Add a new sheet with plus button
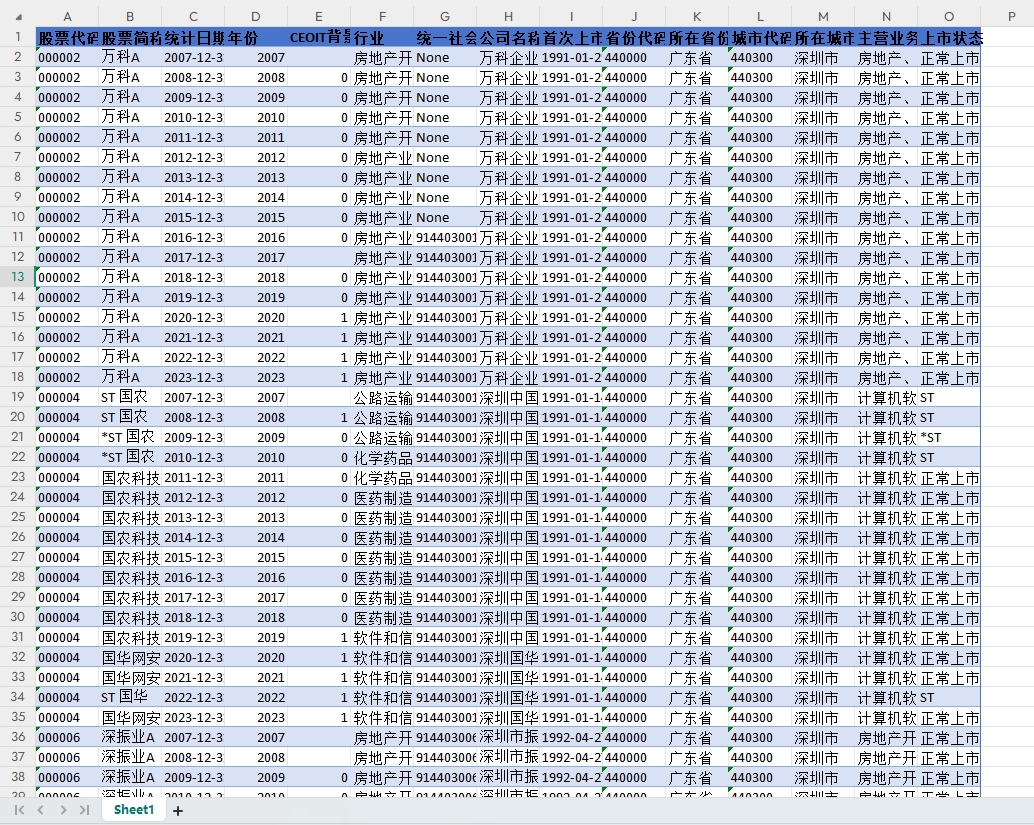1034x825 pixels. (x=177, y=810)
